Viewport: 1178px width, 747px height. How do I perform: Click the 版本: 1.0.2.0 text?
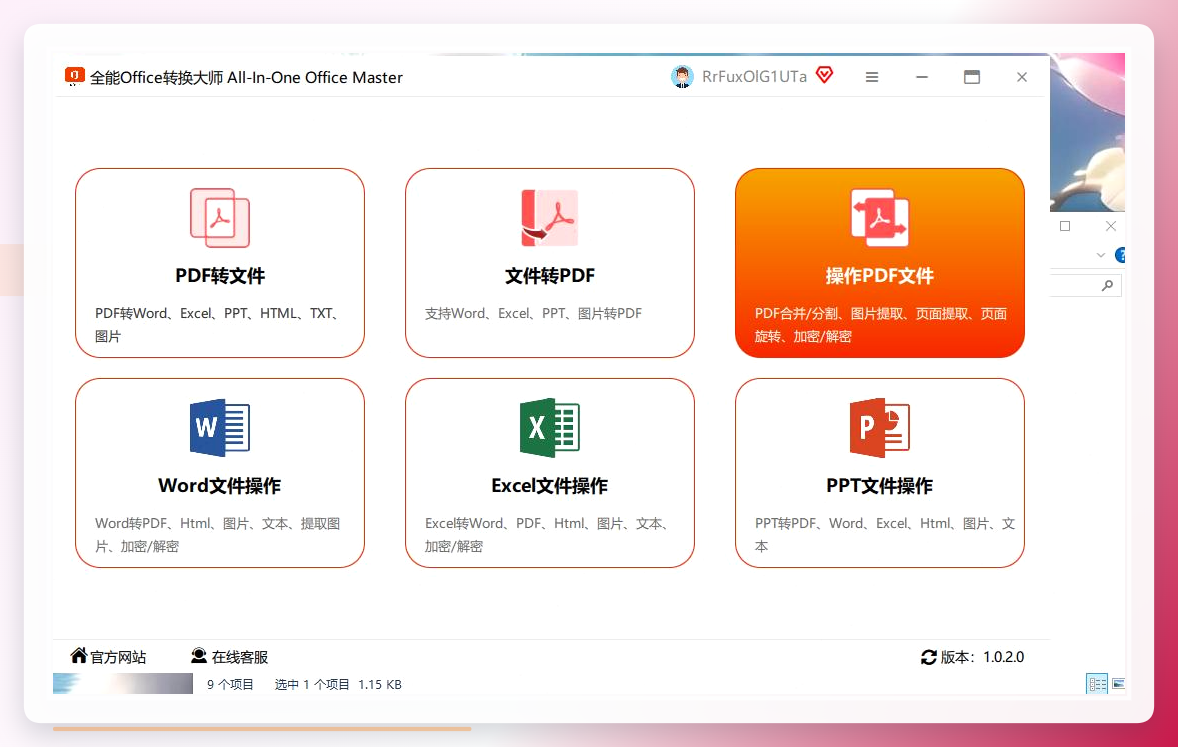pos(982,657)
